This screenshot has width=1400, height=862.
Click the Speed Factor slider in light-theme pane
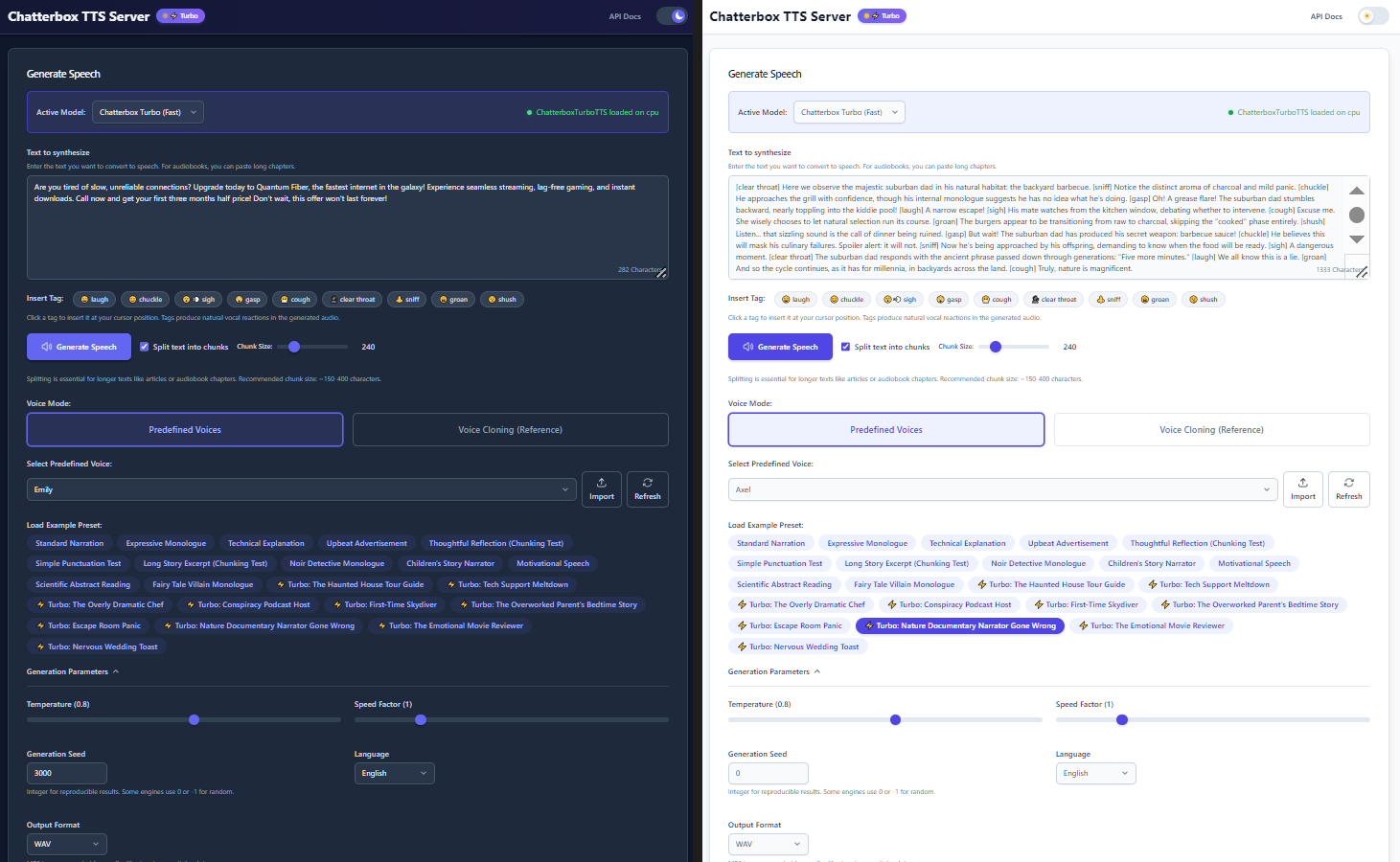coord(1213,719)
